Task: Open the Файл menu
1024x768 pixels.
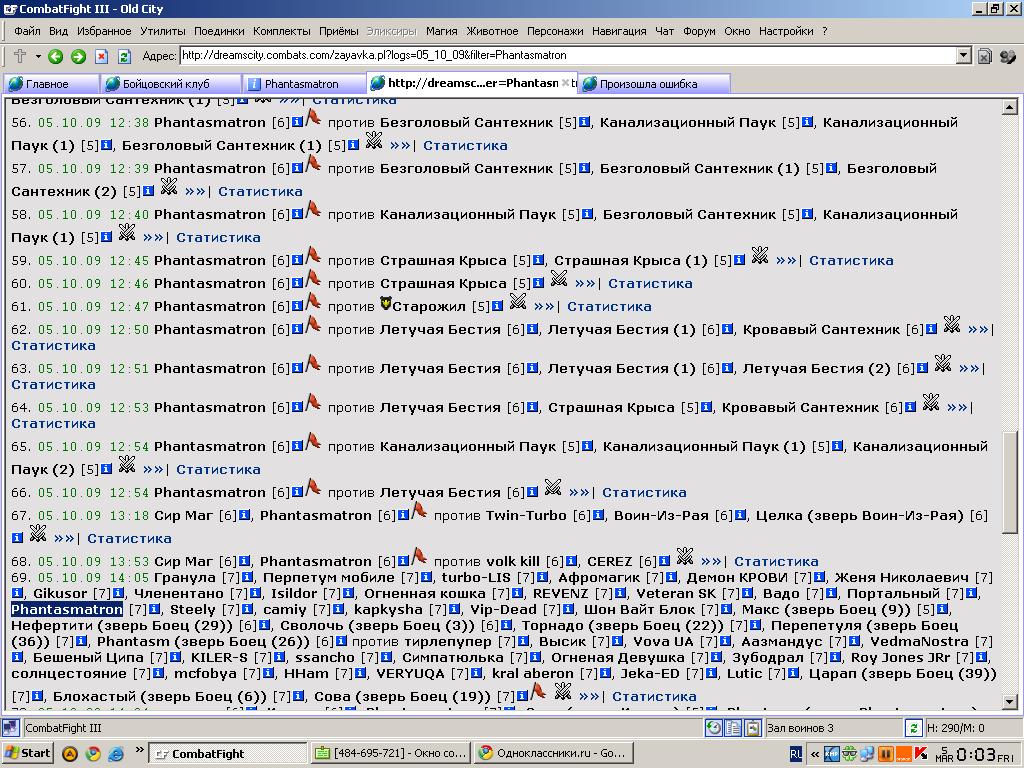Action: [27, 31]
